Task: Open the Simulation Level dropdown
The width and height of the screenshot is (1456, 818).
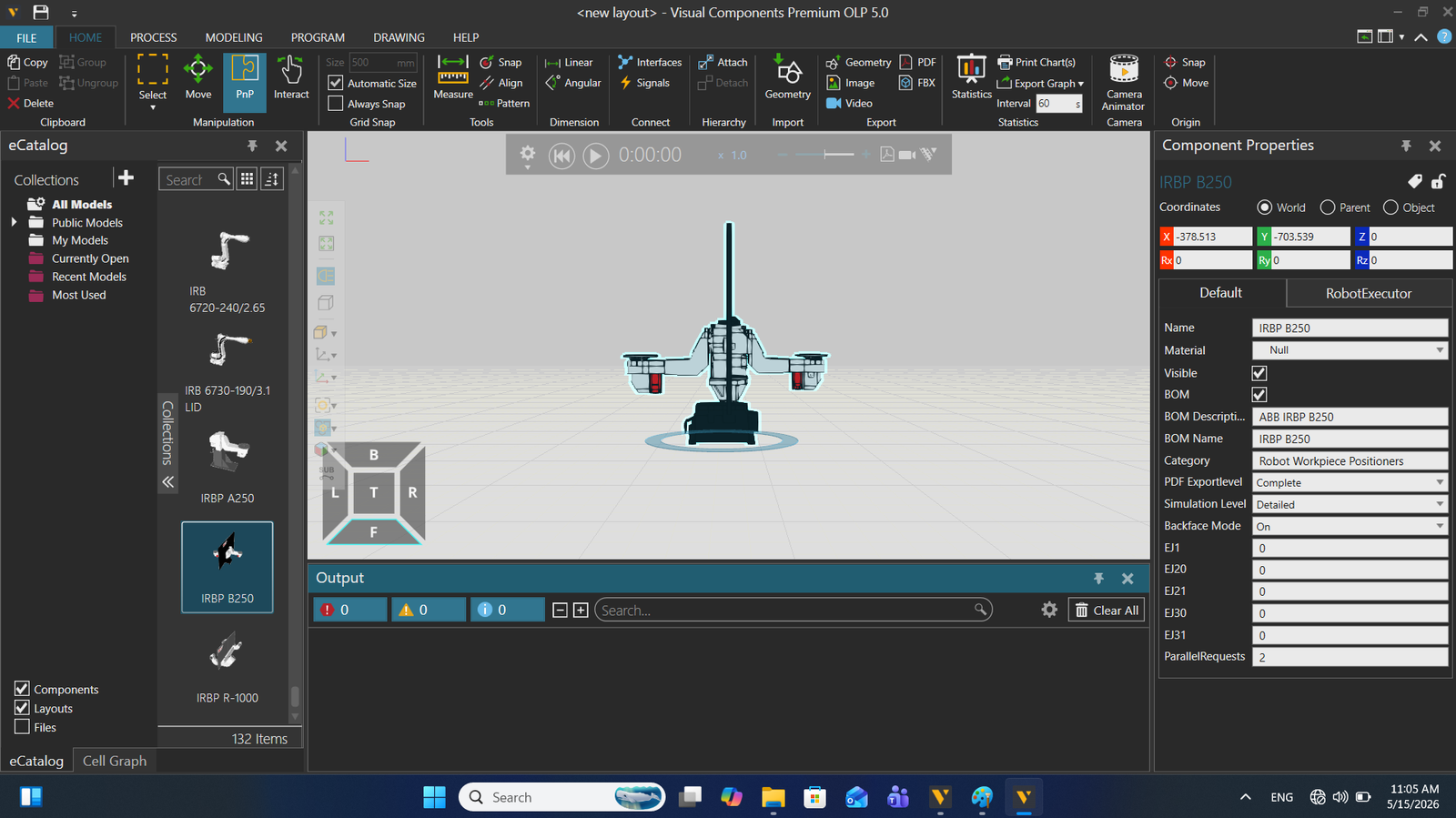Action: (x=1350, y=504)
